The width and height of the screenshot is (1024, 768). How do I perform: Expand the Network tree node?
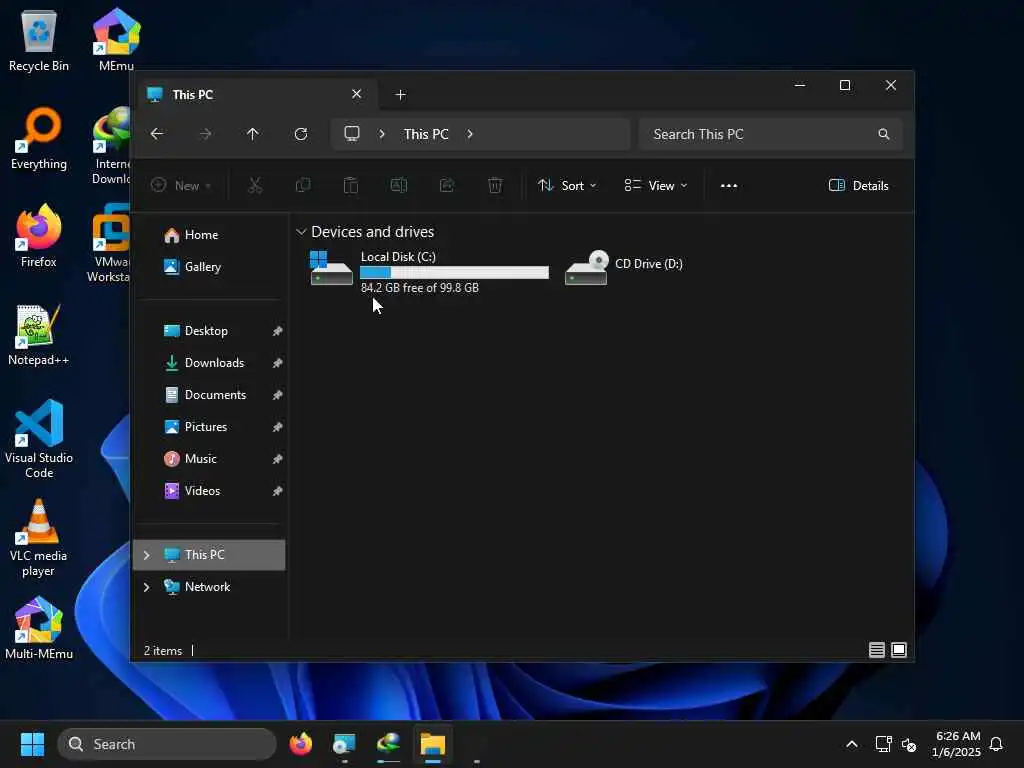pos(146,587)
